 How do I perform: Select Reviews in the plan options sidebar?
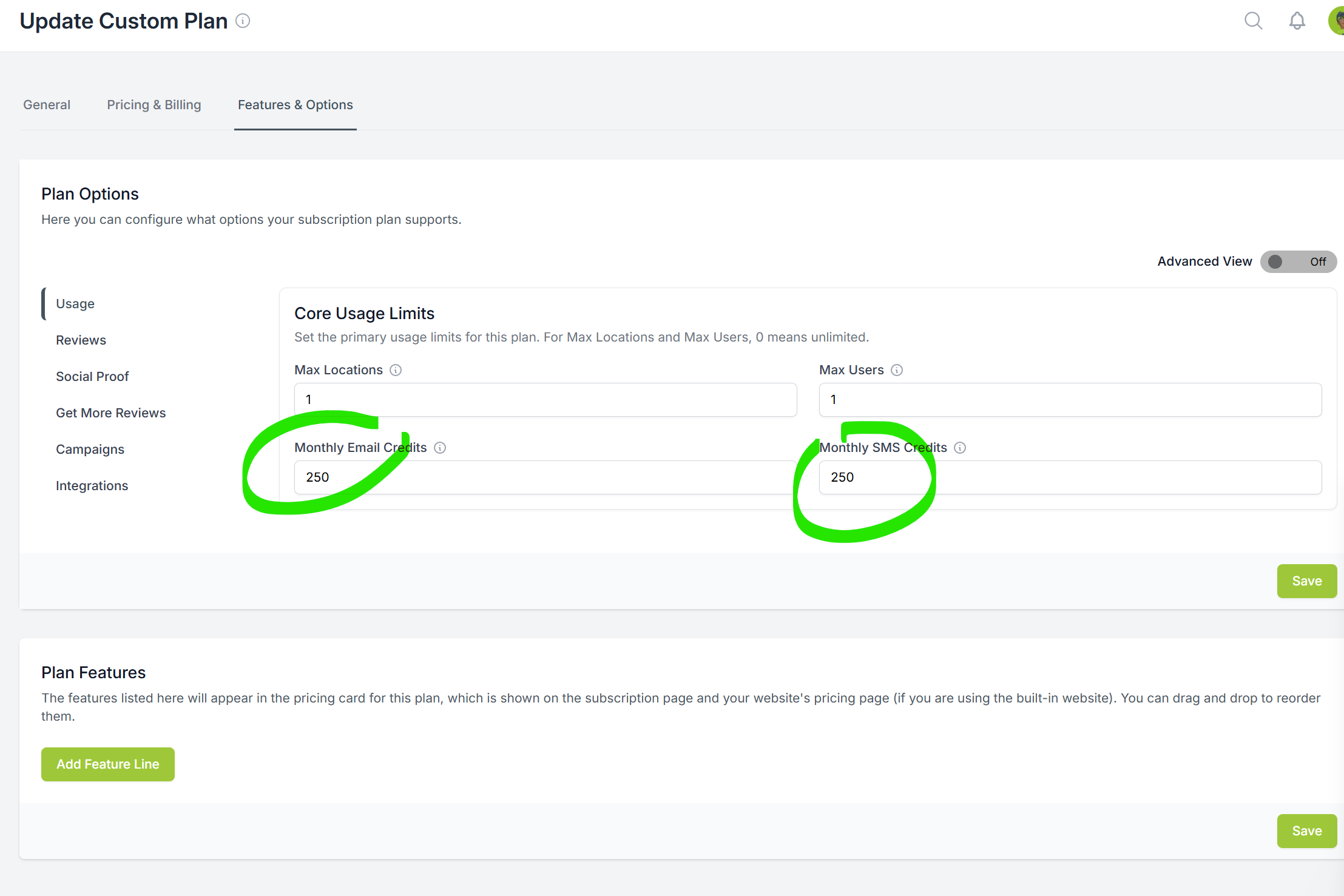pos(81,340)
